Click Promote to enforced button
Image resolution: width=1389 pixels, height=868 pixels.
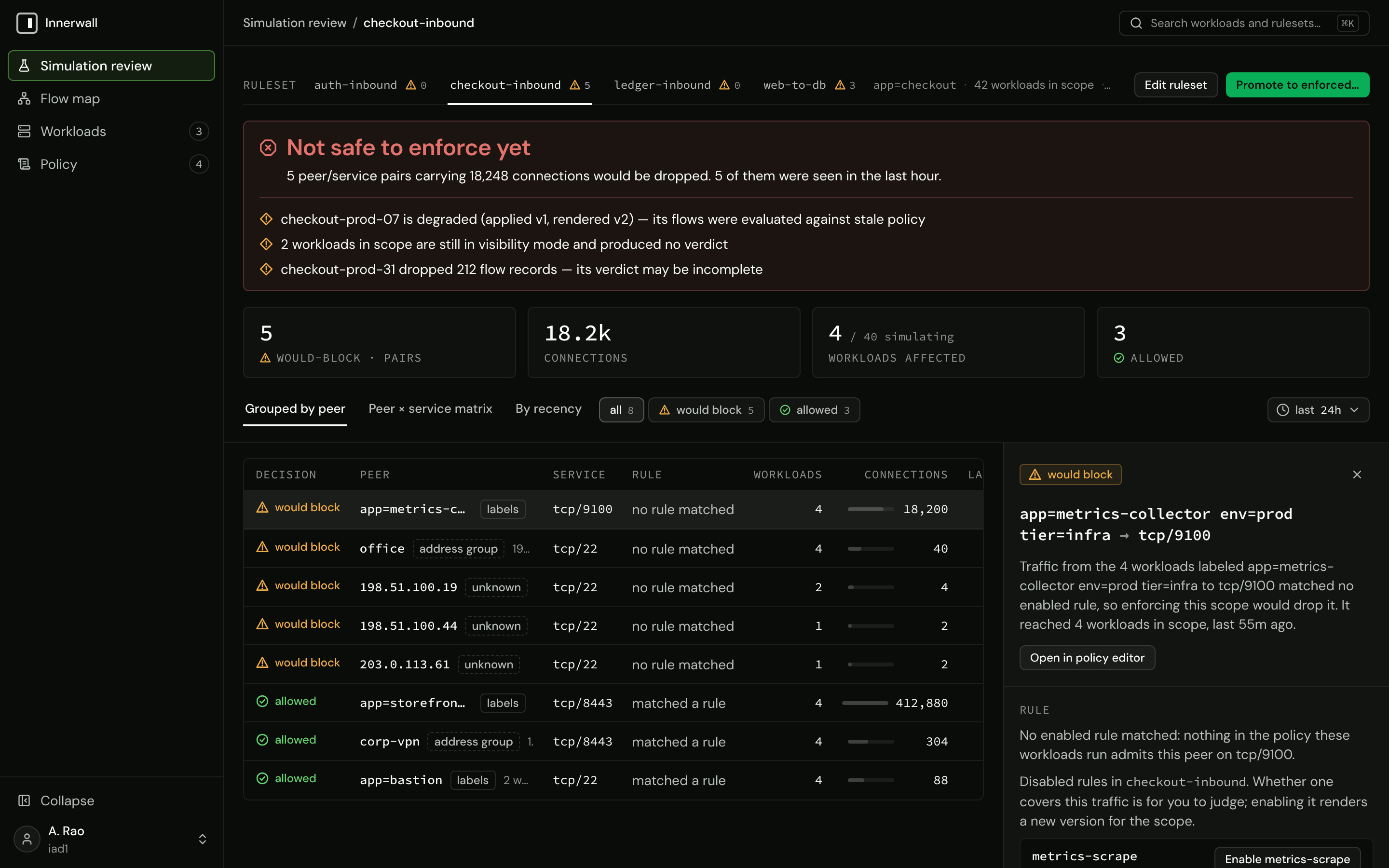coord(1297,85)
